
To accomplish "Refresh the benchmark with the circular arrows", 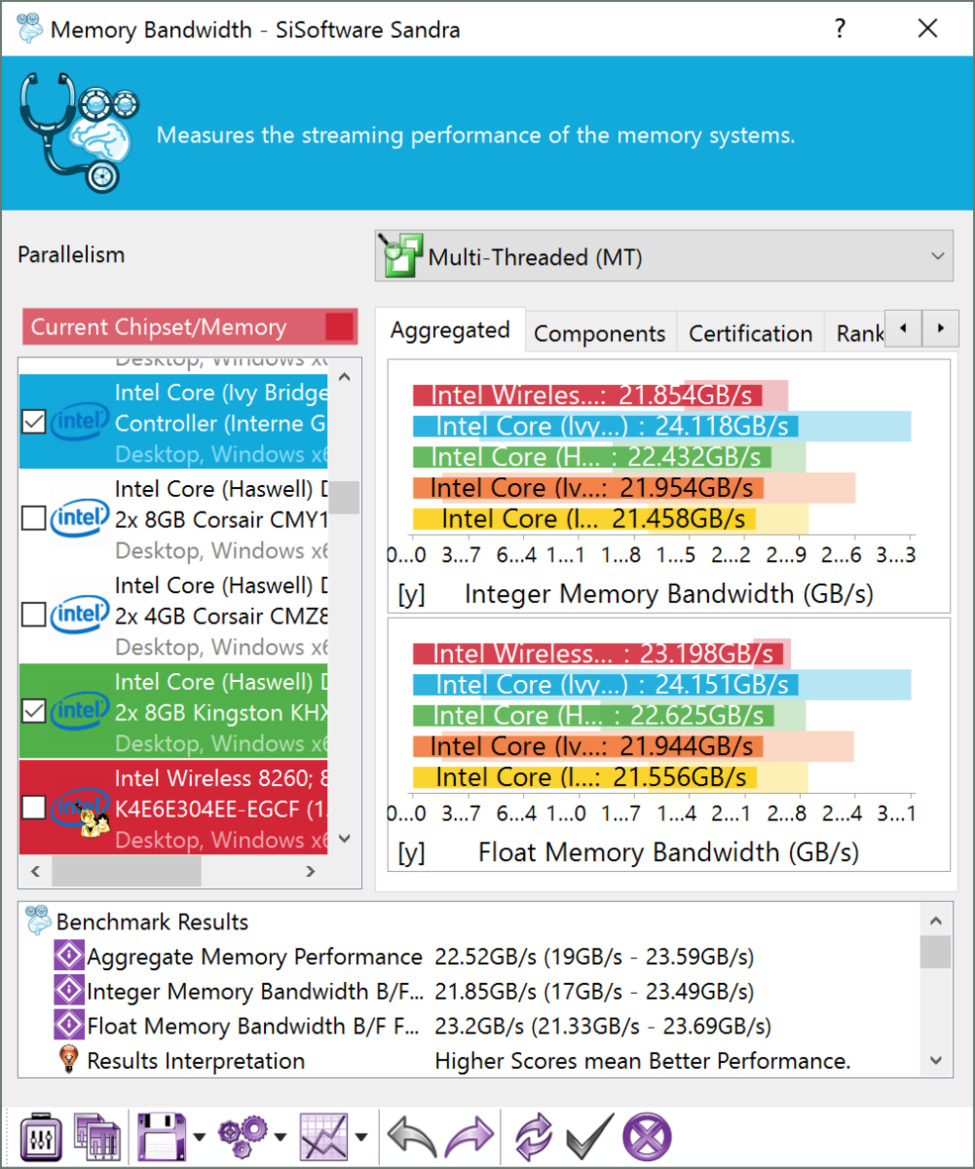I will [533, 1138].
